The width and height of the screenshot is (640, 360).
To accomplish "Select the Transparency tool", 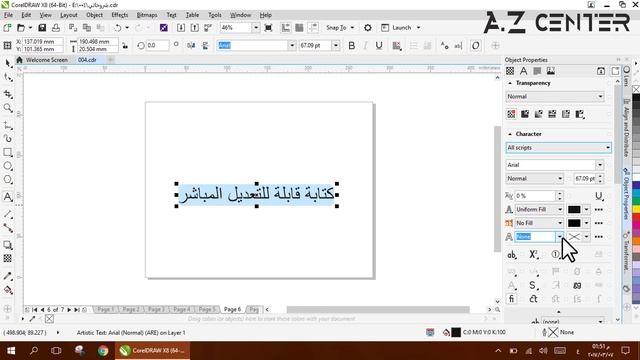I will [8, 258].
